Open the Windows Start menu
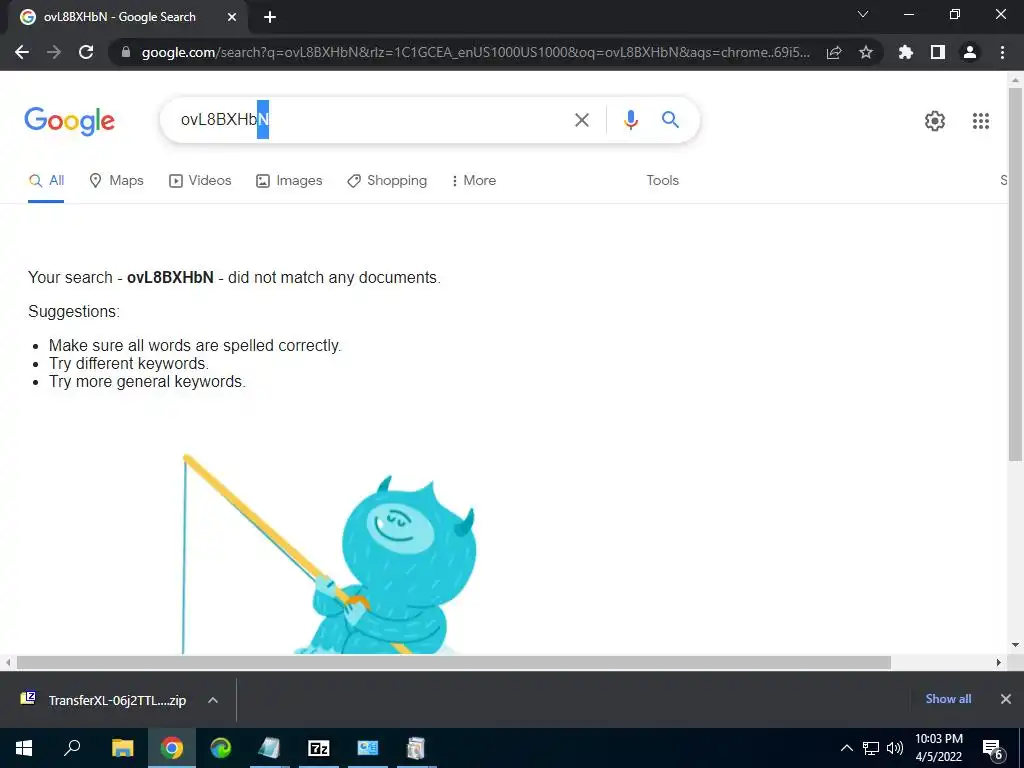Screen dimensions: 1024x768 click(x=24, y=748)
